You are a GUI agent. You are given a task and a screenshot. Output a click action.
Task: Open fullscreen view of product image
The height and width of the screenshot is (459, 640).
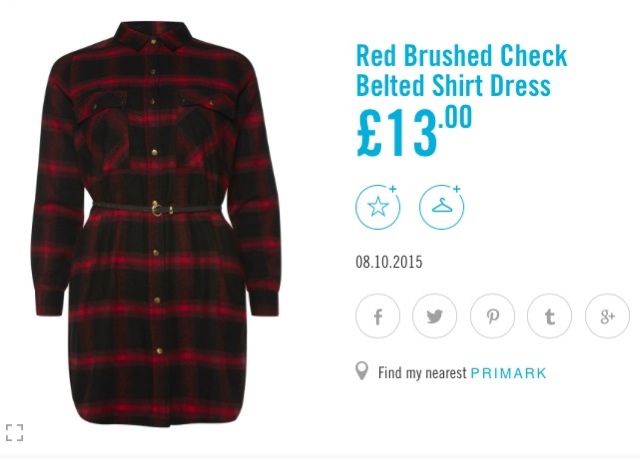point(14,432)
